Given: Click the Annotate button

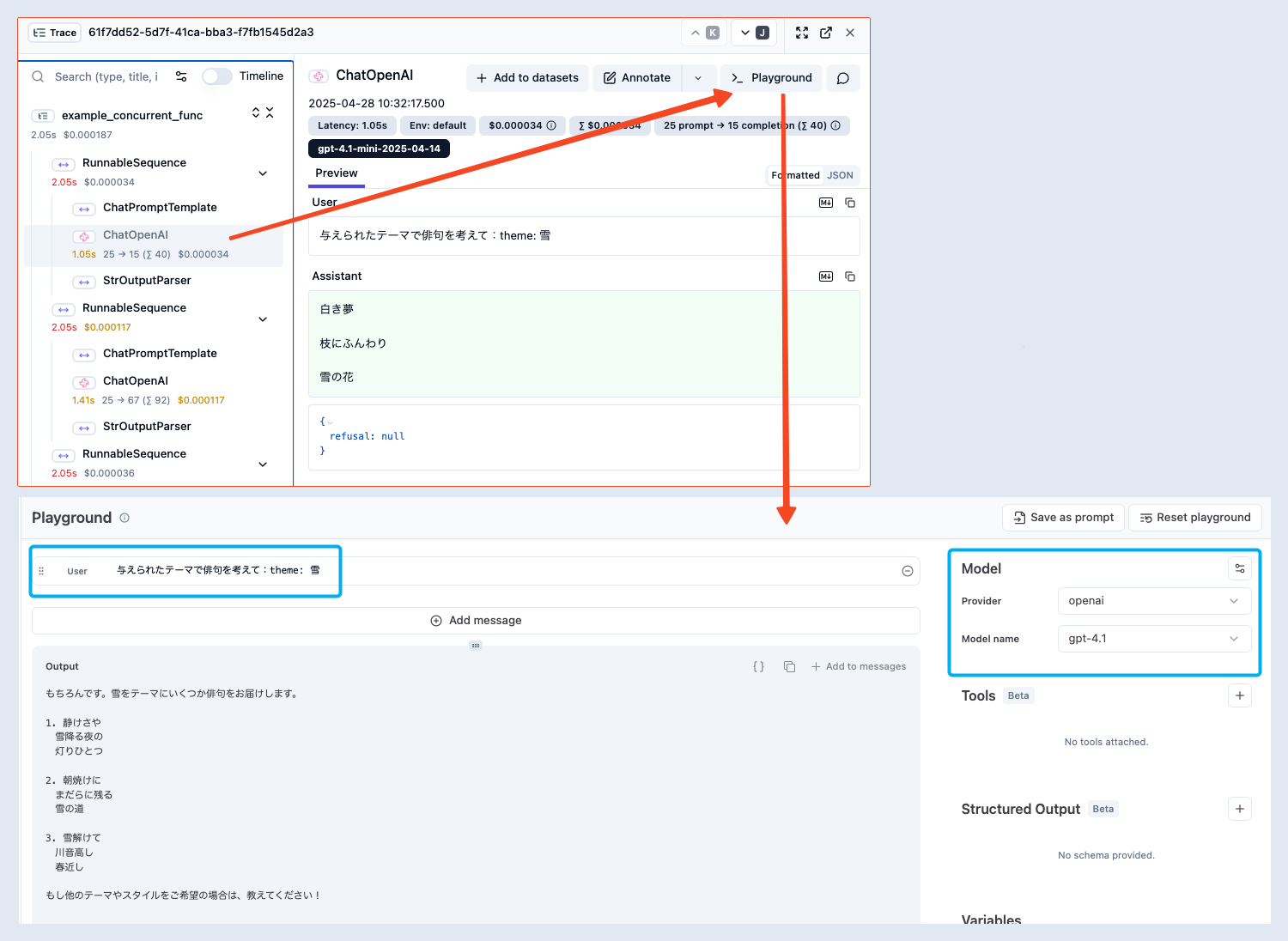Looking at the screenshot, I should coord(637,78).
